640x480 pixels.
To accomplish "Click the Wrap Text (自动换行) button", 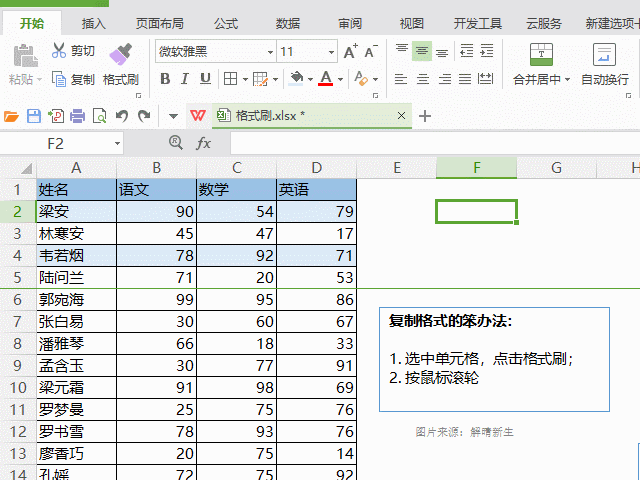I will tap(604, 62).
